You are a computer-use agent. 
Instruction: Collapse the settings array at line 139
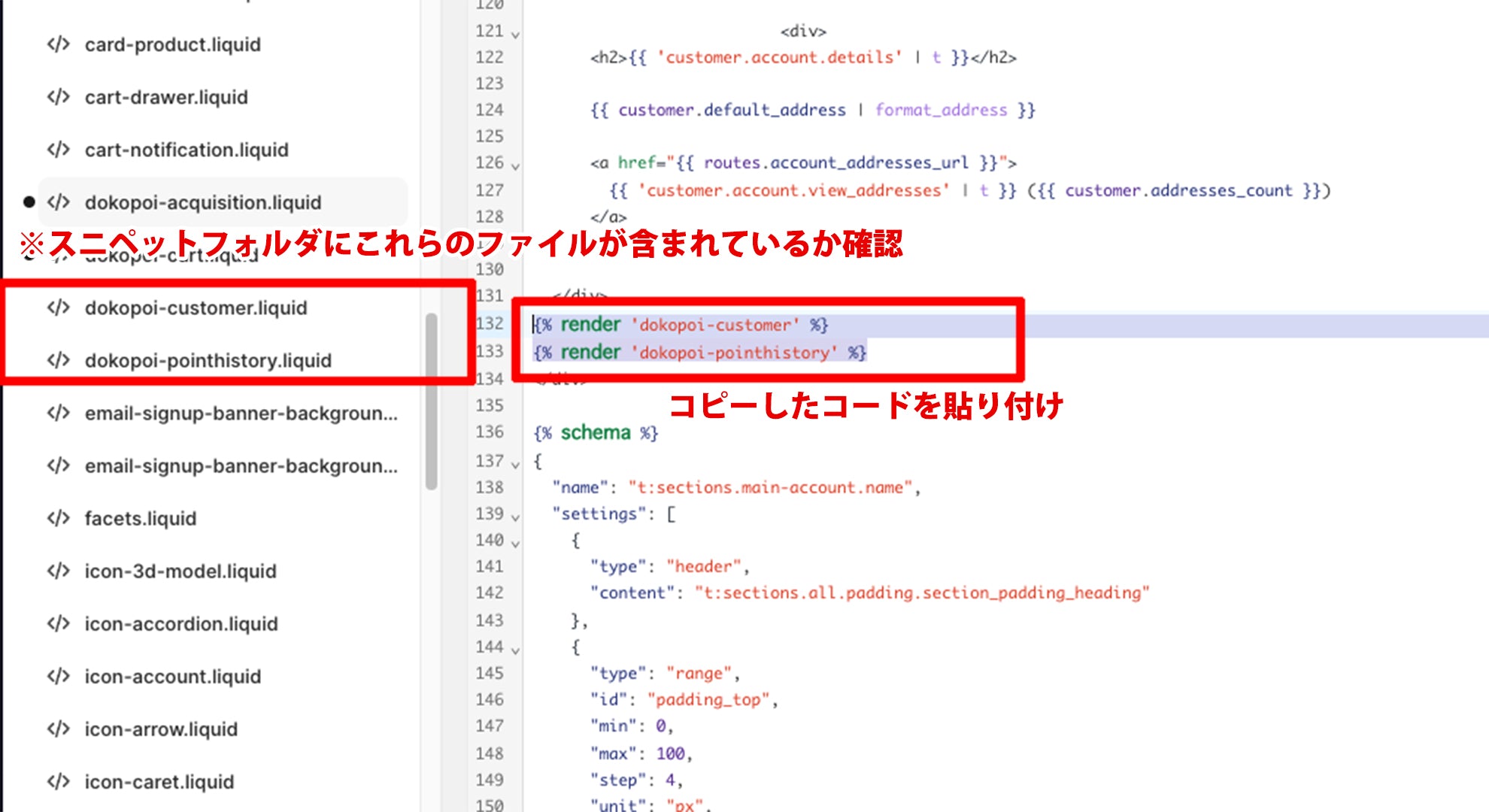click(x=514, y=515)
